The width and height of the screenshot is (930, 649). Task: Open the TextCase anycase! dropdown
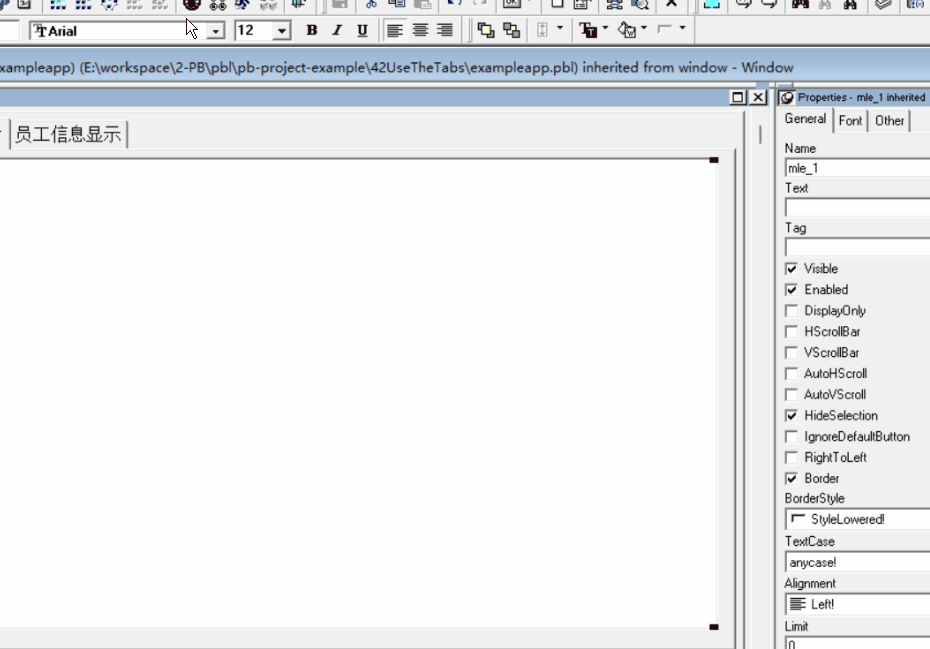tap(858, 562)
